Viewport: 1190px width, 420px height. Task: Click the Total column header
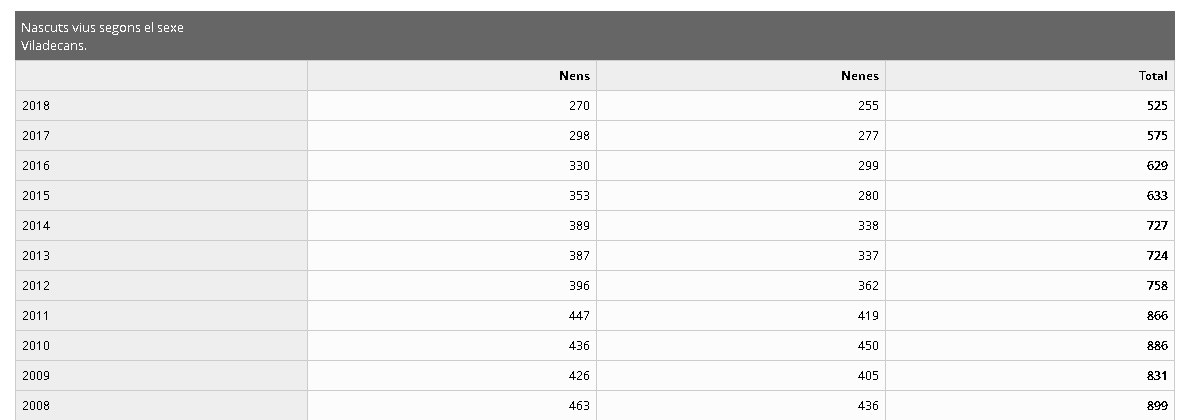click(1153, 76)
